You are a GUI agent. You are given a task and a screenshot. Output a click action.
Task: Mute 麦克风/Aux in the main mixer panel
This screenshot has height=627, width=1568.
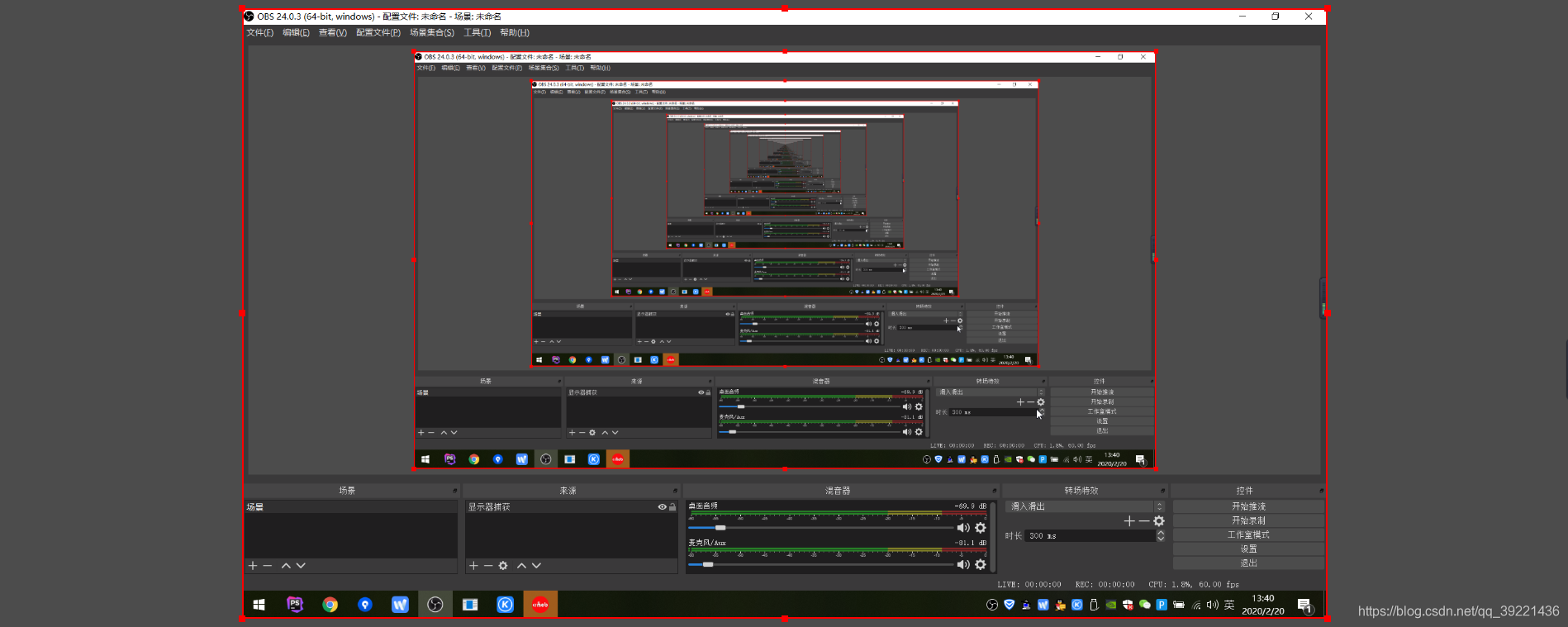click(x=963, y=564)
